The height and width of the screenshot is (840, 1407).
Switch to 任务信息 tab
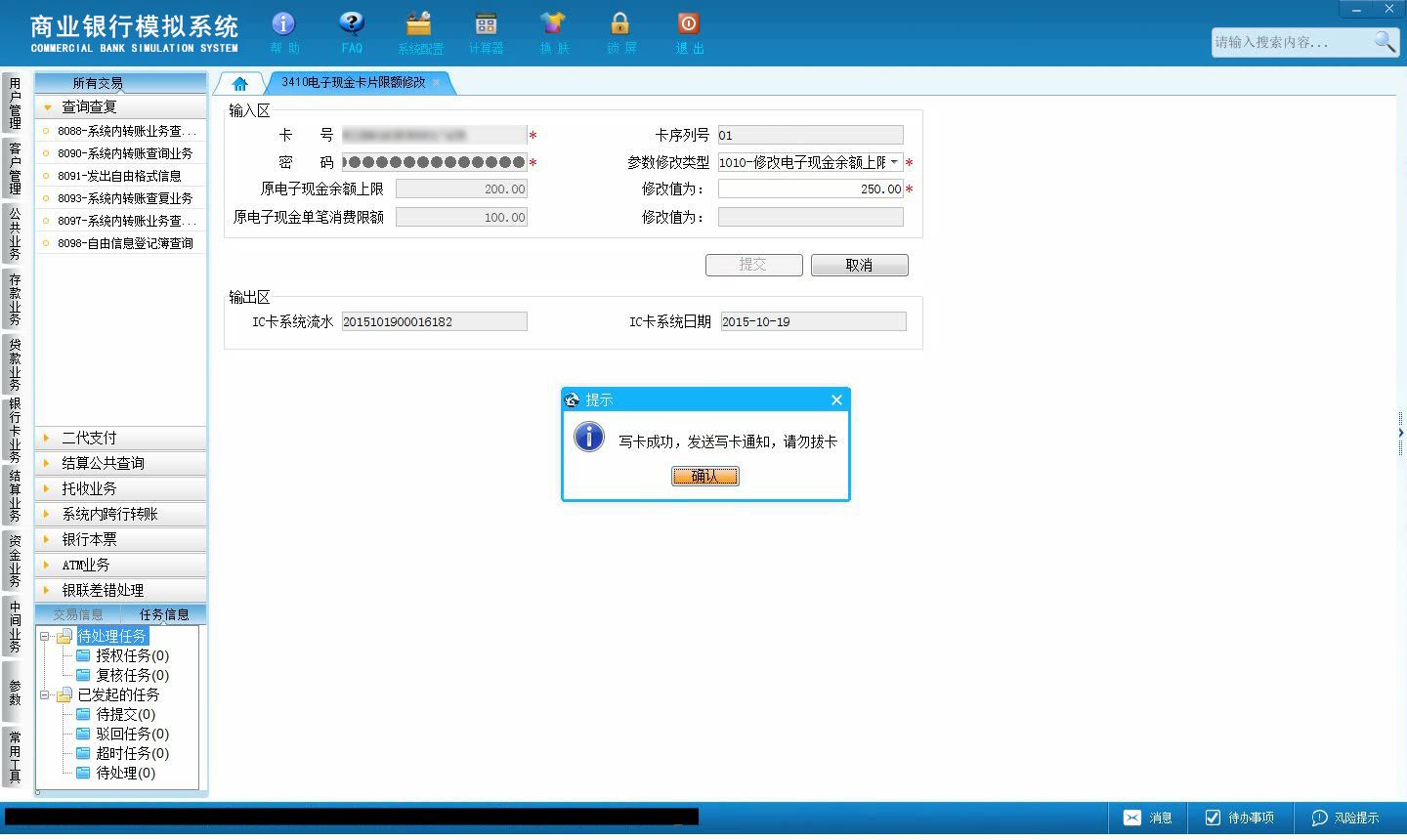pyautogui.click(x=163, y=614)
